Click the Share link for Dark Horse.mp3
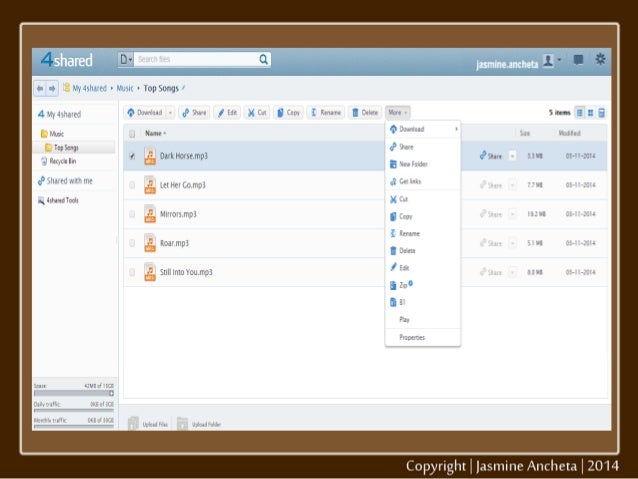638x479 pixels. (x=491, y=156)
